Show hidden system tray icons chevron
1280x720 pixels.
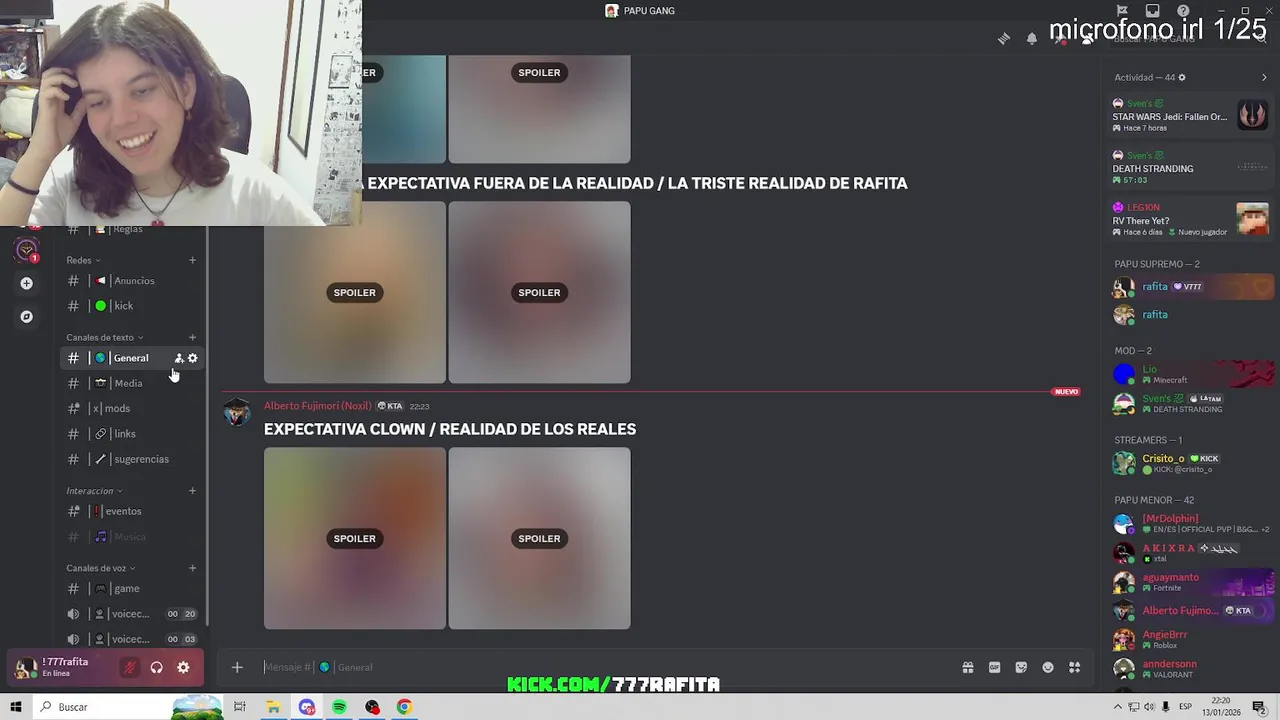[1117, 707]
